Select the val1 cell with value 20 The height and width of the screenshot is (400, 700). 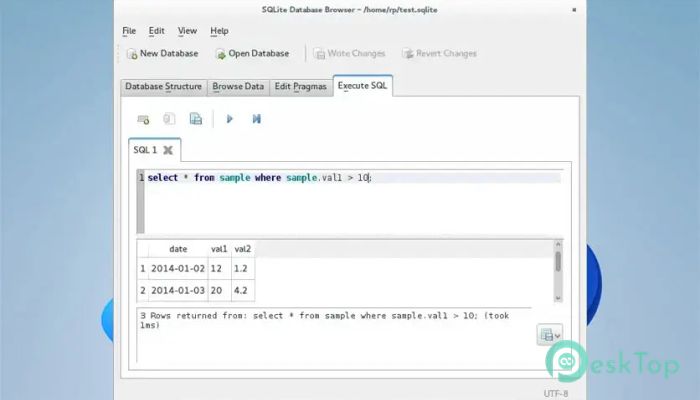(219, 291)
